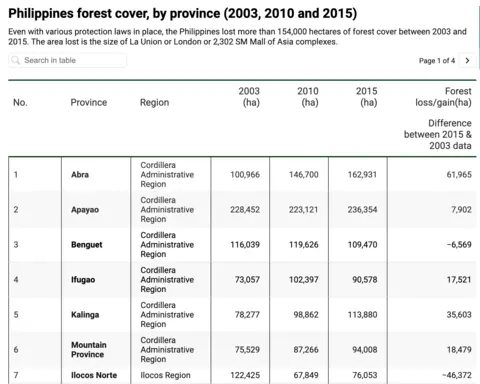The width and height of the screenshot is (480, 384).
Task: Click Benguet's 2010 value 119,626
Action: [x=304, y=245]
